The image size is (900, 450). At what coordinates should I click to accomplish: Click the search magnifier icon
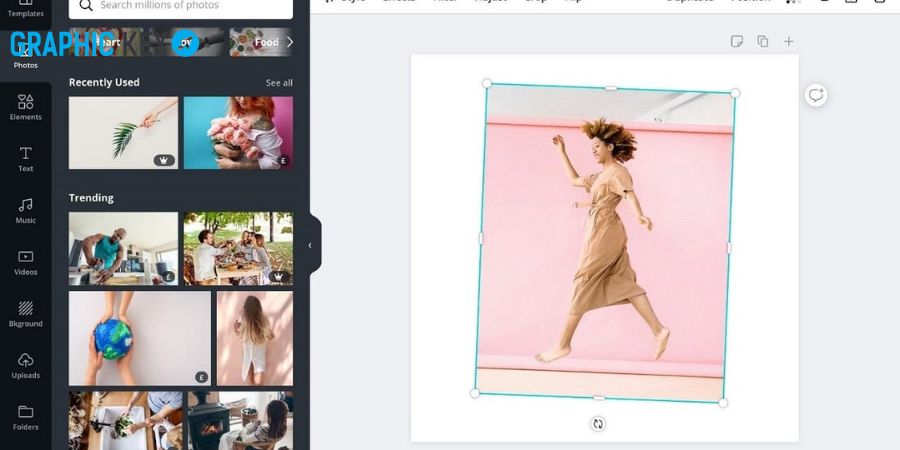click(86, 6)
